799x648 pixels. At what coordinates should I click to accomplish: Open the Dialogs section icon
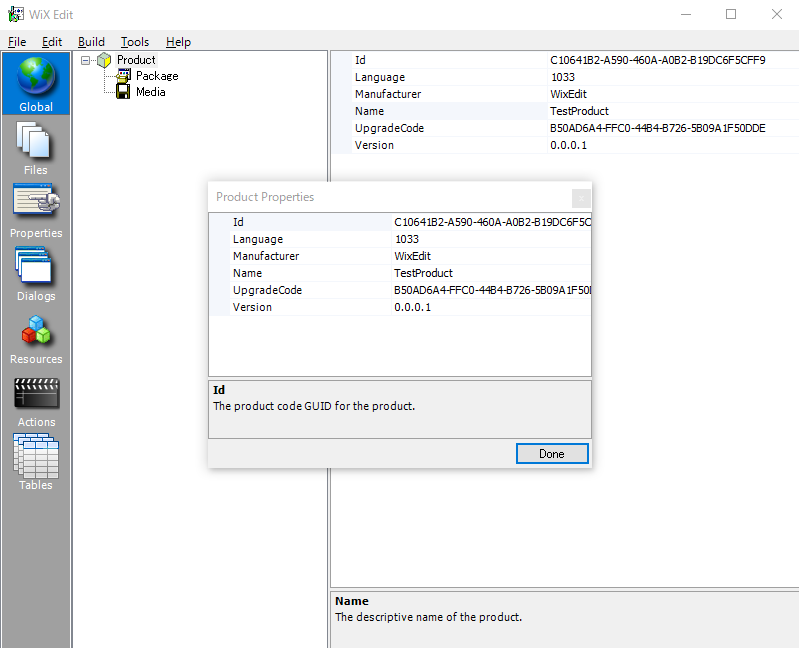[34, 265]
